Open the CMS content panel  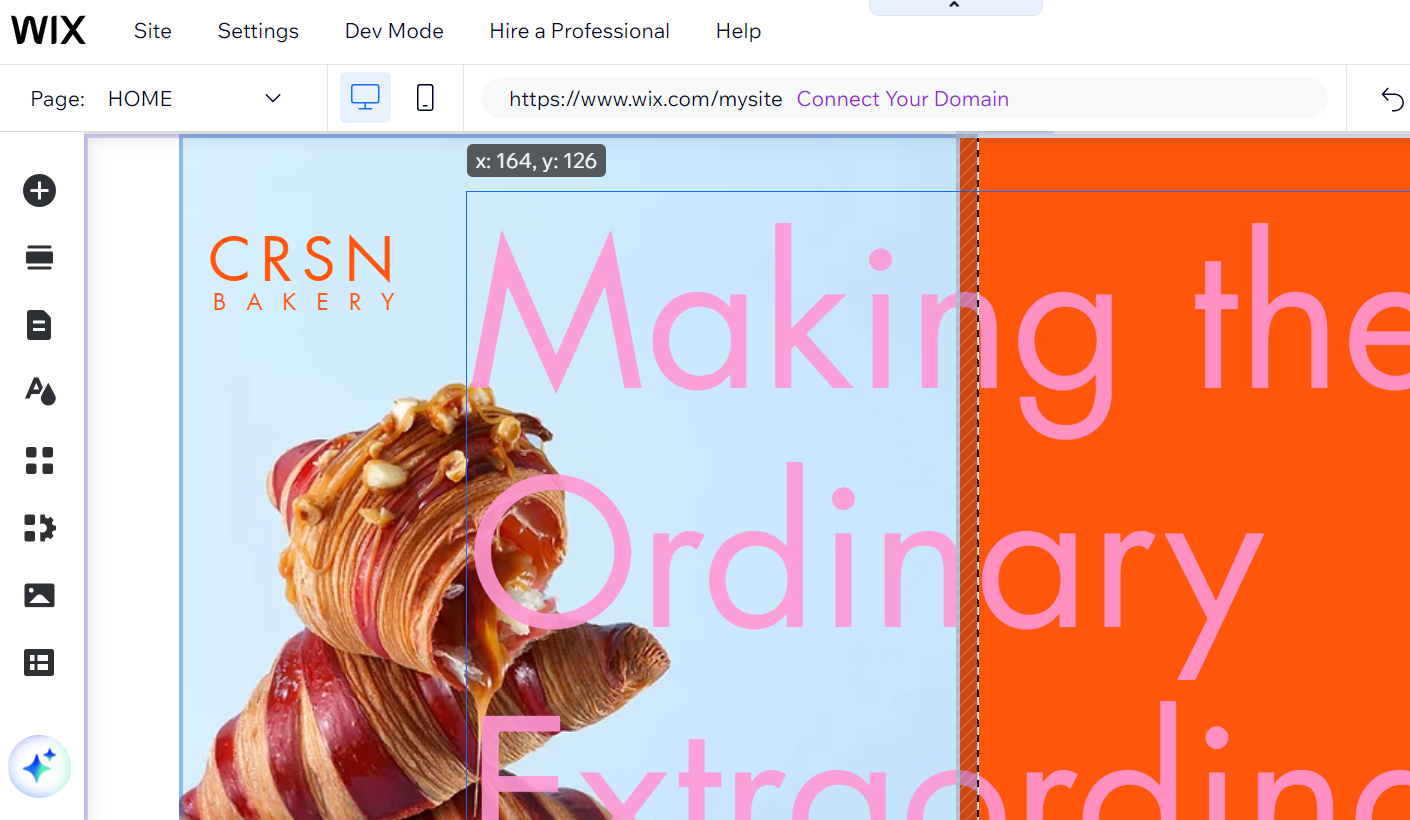point(39,662)
